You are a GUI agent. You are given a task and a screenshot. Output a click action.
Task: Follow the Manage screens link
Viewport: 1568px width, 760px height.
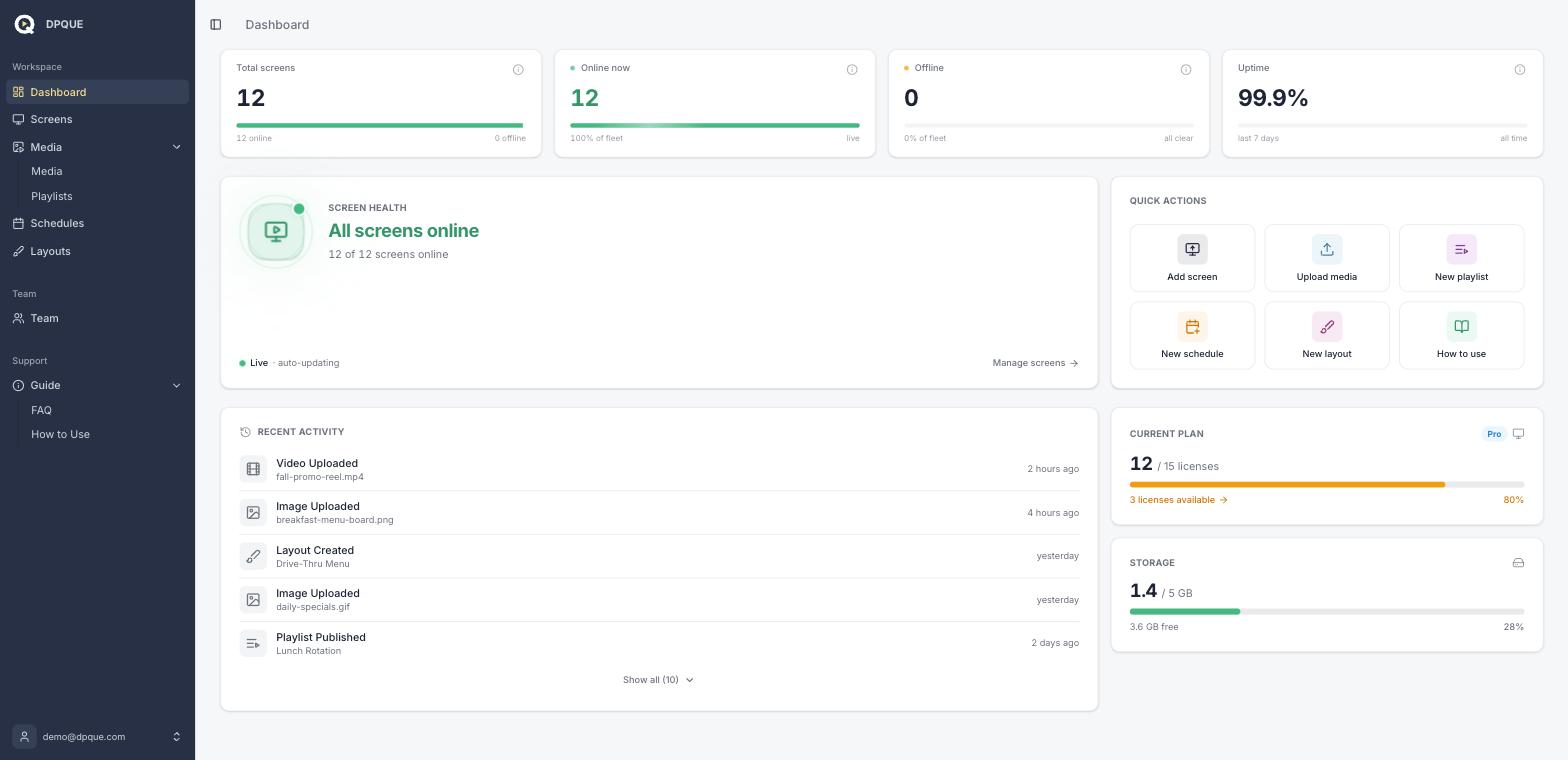1035,363
